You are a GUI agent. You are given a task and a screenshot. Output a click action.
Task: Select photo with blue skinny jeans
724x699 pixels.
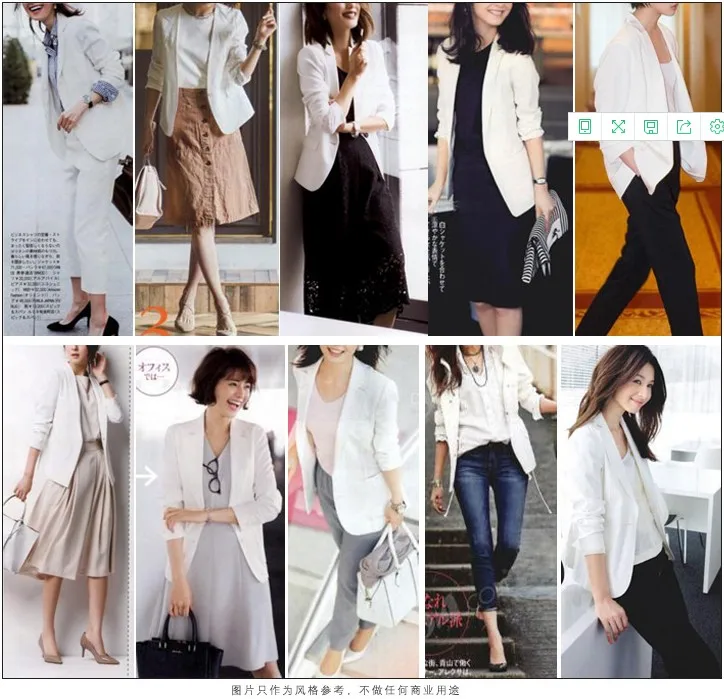[491, 512]
